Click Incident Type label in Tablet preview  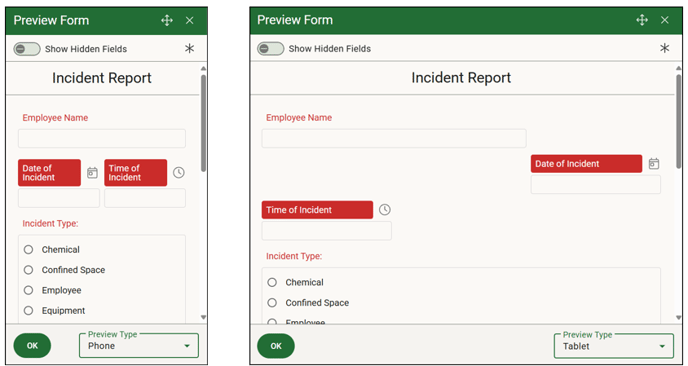coord(294,256)
